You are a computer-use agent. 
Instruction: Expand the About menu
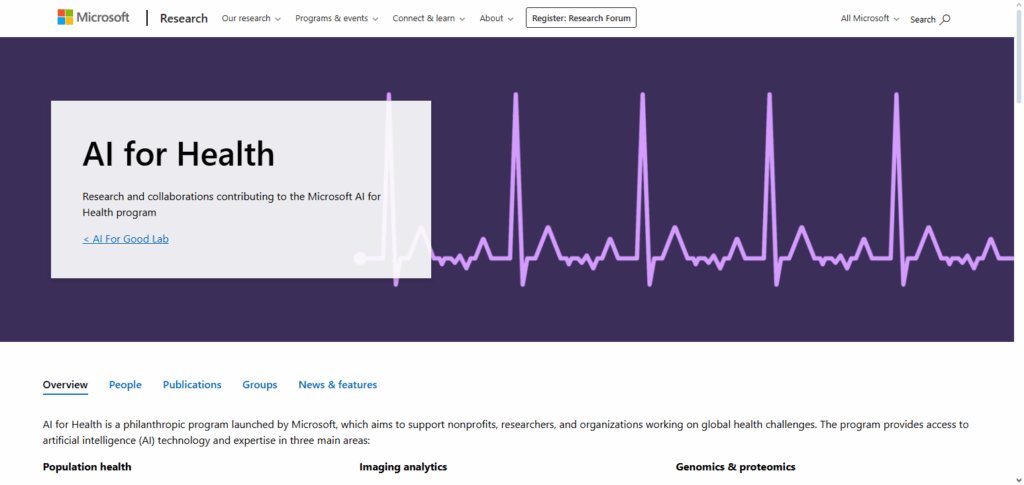(x=496, y=18)
